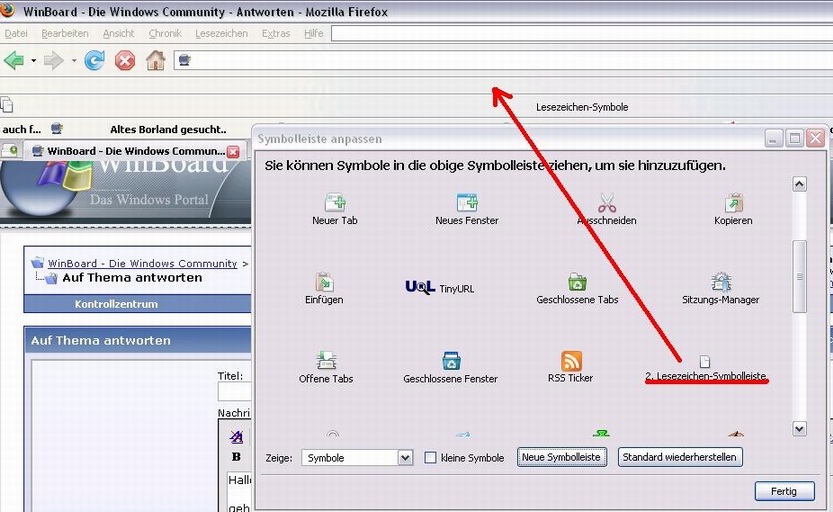
Task: Click the Auf Thema antworten heading
Action: click(x=100, y=340)
